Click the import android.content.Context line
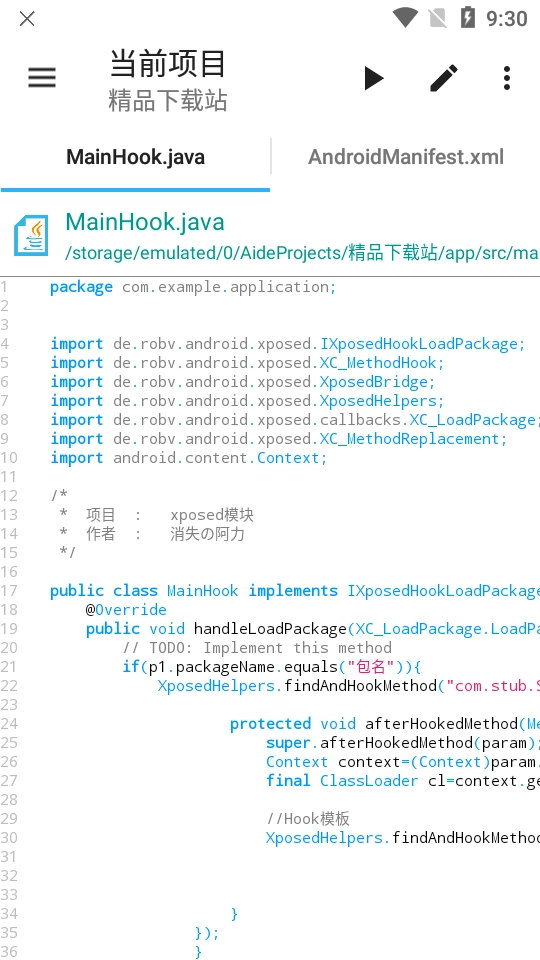Image resolution: width=540 pixels, height=960 pixels. pos(189,458)
